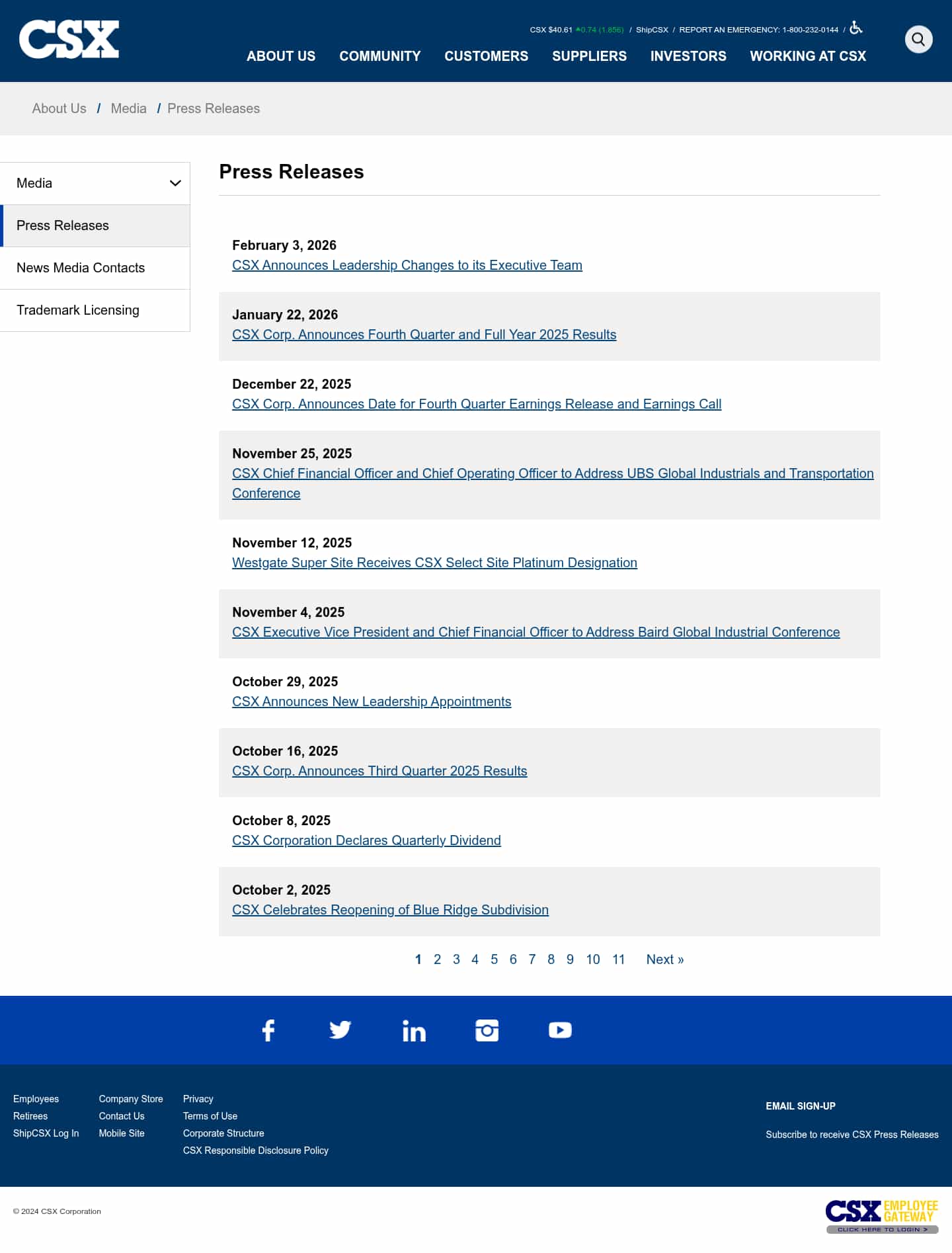Click the accessibility wheelchair icon

[x=855, y=28]
